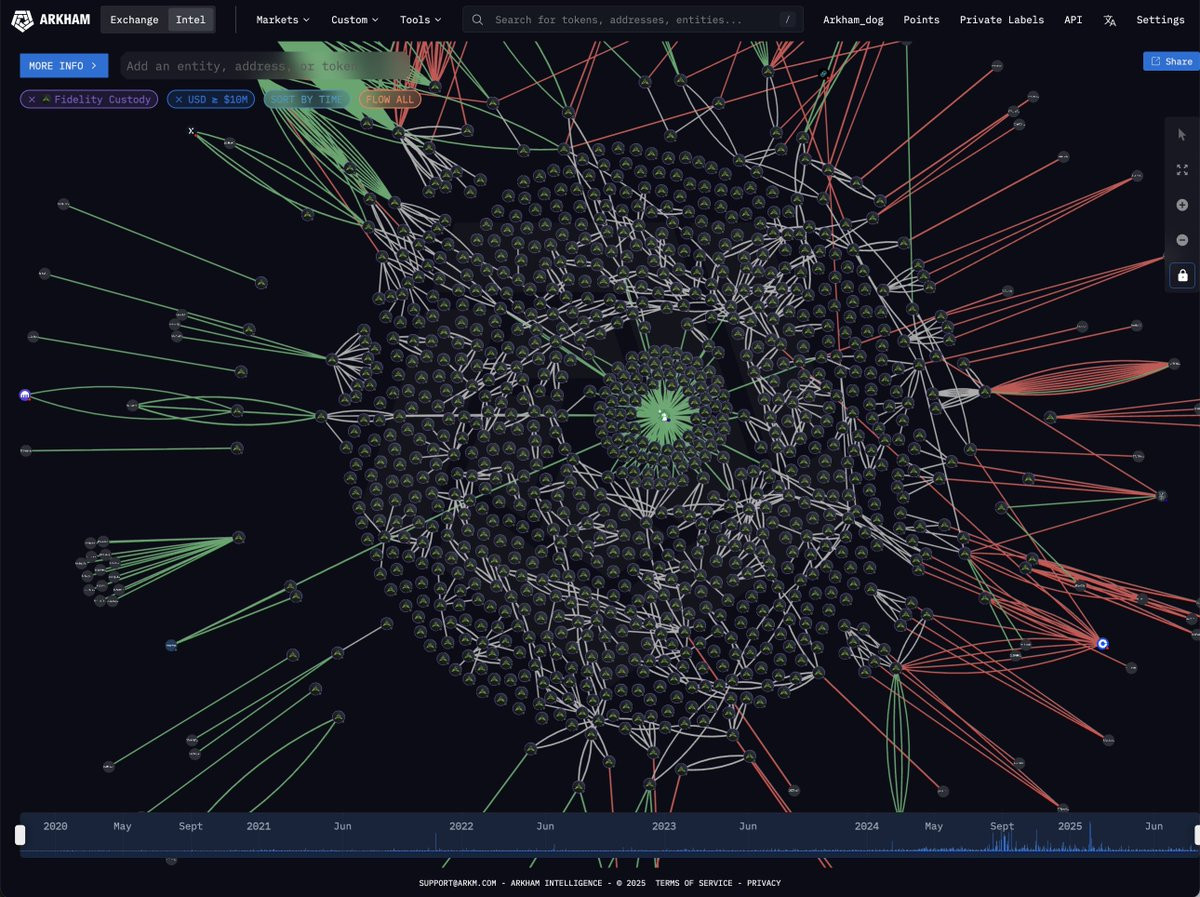
Task: Click the padlock lock-graph icon
Action: [1182, 275]
